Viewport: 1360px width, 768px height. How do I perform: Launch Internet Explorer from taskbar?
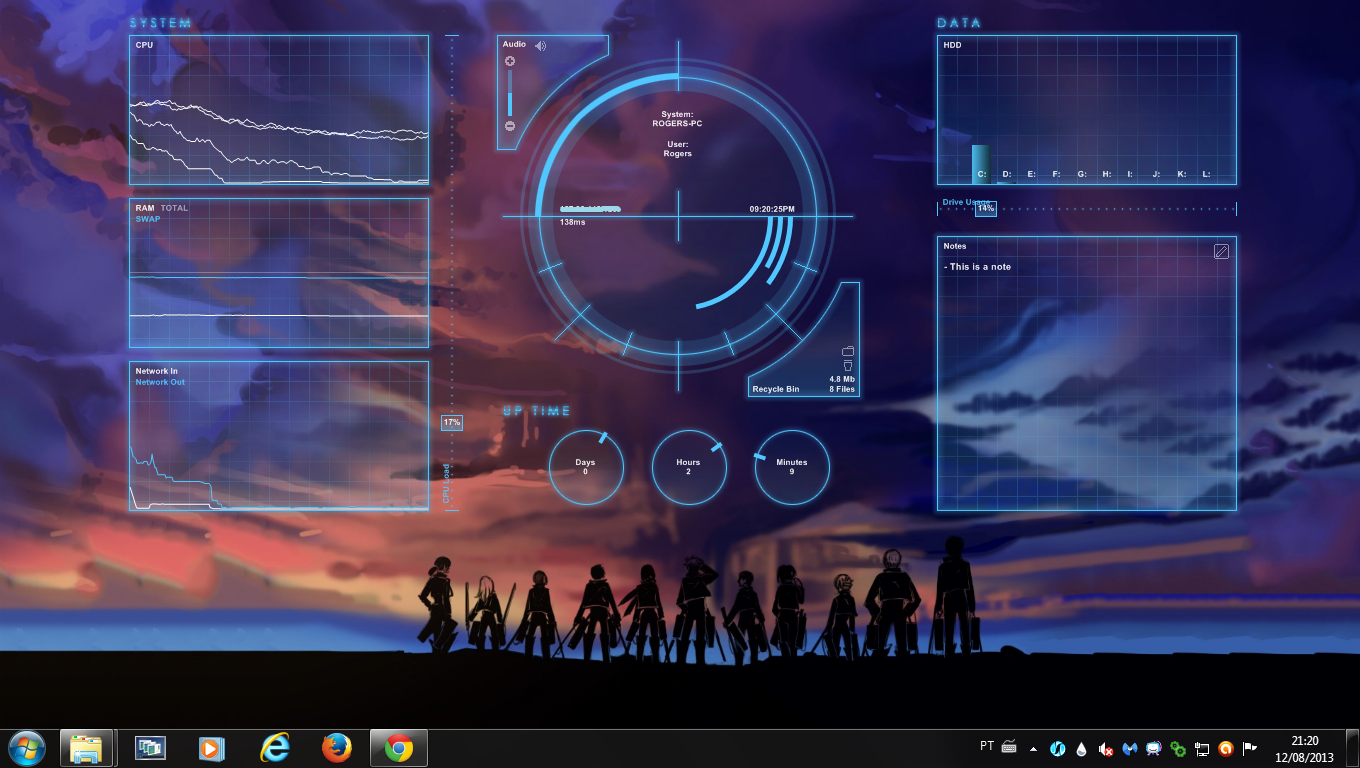(x=274, y=748)
